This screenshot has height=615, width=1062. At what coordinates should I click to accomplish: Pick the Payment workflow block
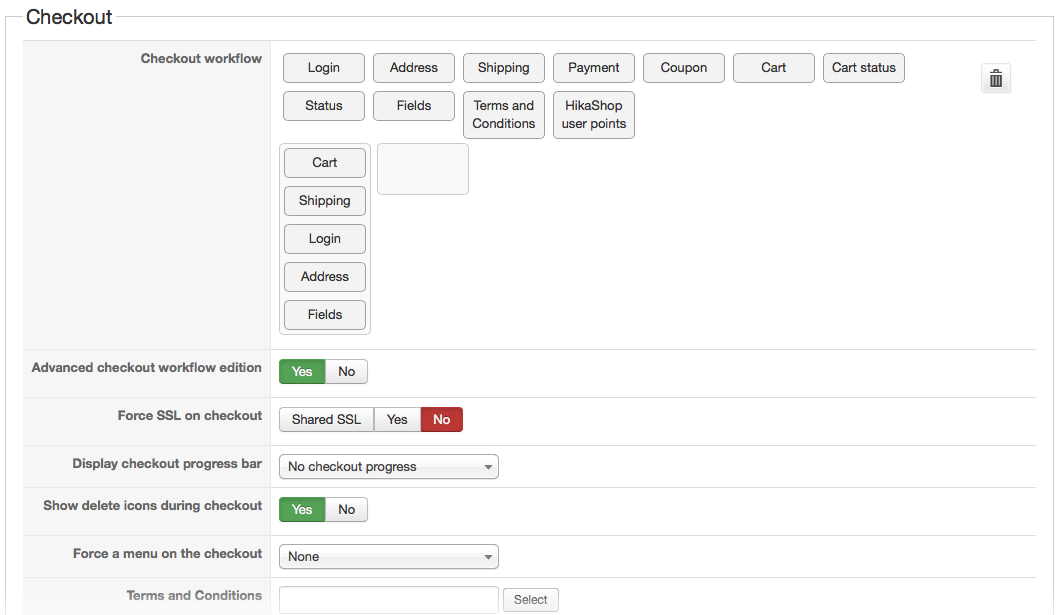tap(594, 68)
